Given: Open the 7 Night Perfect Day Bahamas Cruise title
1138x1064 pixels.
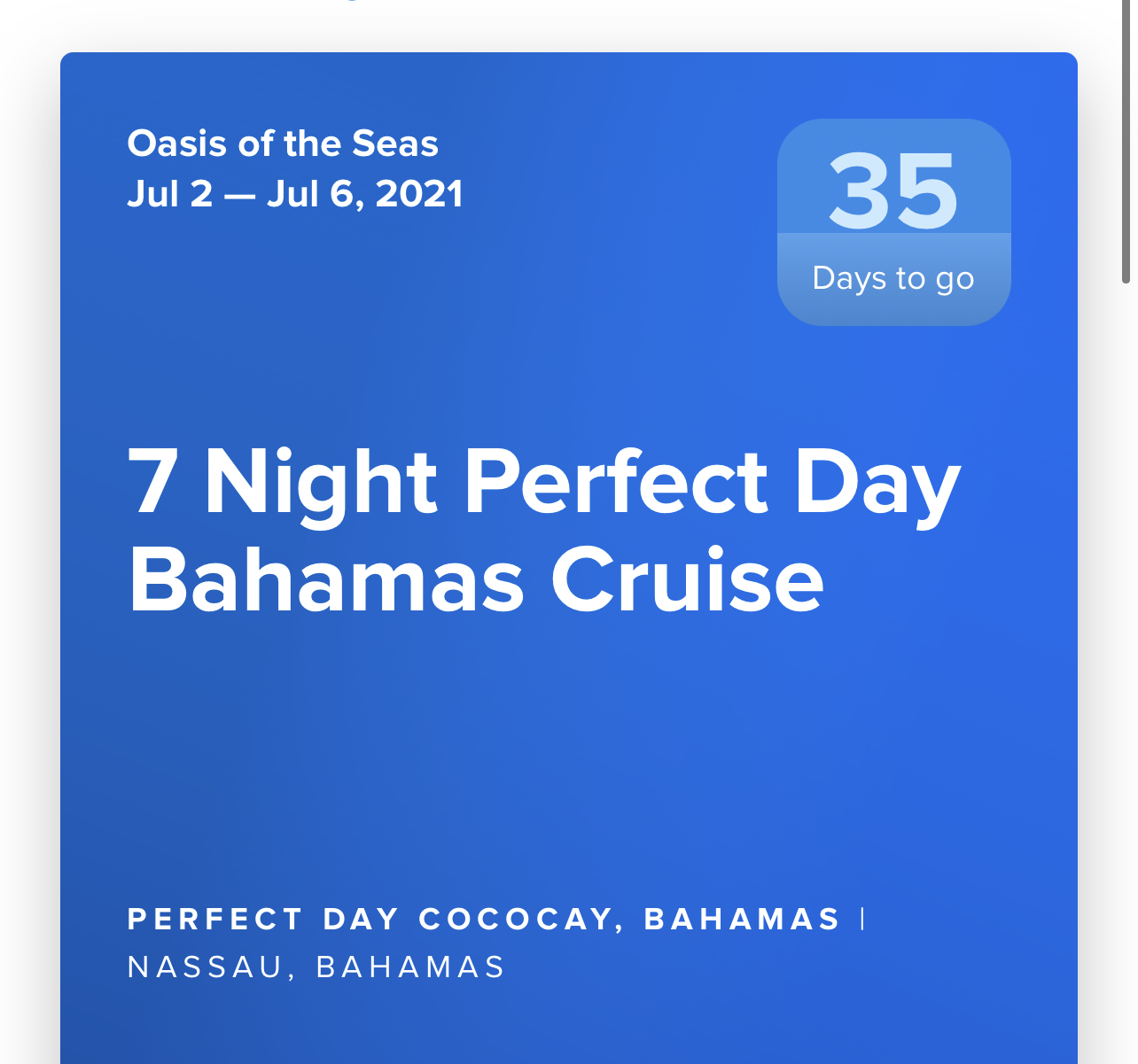Looking at the screenshot, I should (544, 530).
